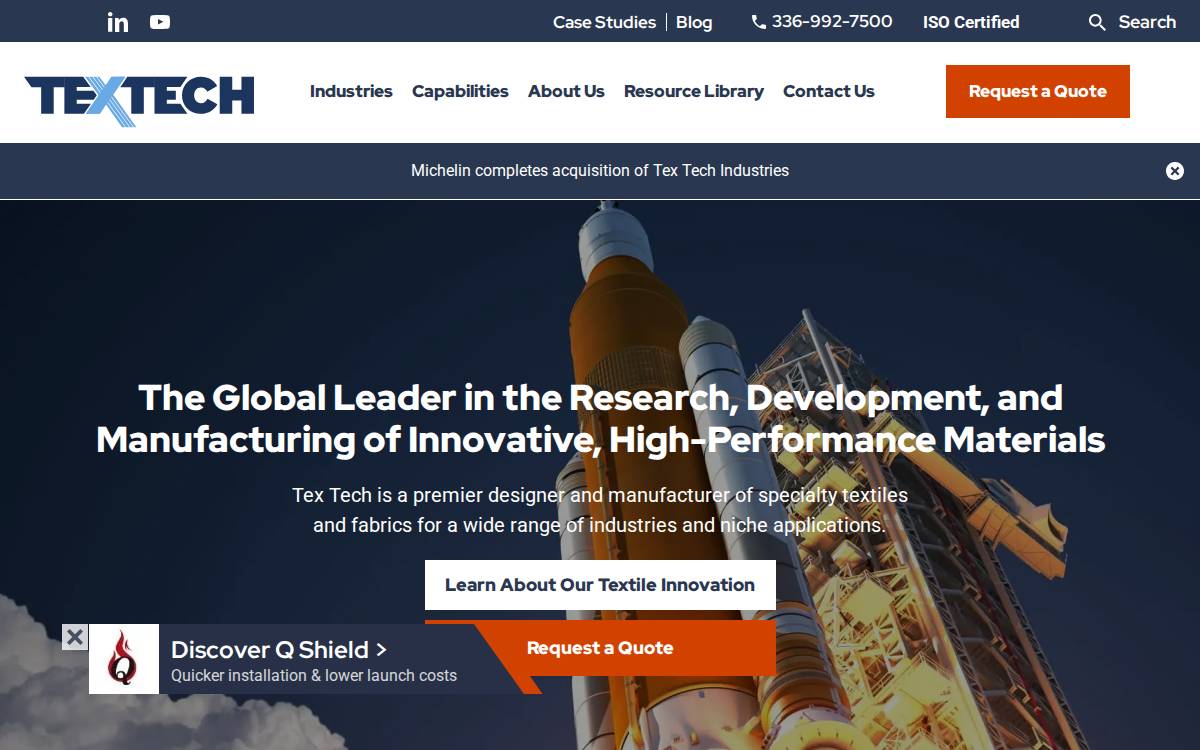Click the phone icon beside 336-992-7500
Viewport: 1200px width, 750px height.
(x=759, y=22)
